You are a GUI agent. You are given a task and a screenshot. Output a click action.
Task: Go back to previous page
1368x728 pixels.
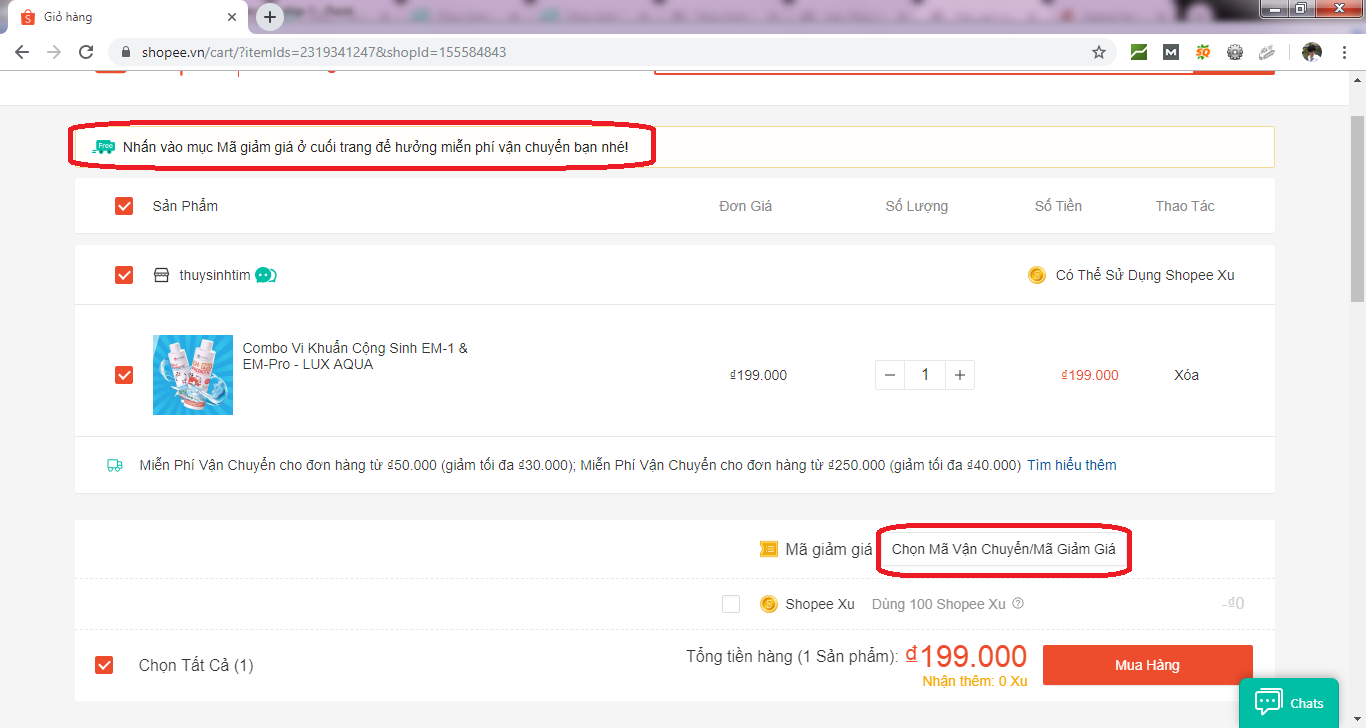pos(22,52)
